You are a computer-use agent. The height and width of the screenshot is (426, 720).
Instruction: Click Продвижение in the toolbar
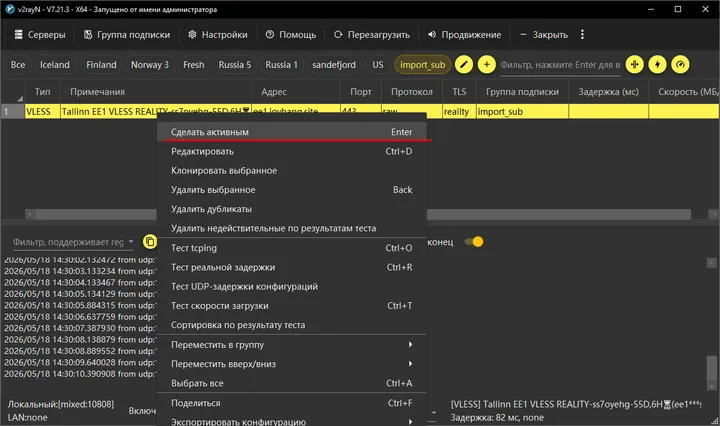point(464,35)
